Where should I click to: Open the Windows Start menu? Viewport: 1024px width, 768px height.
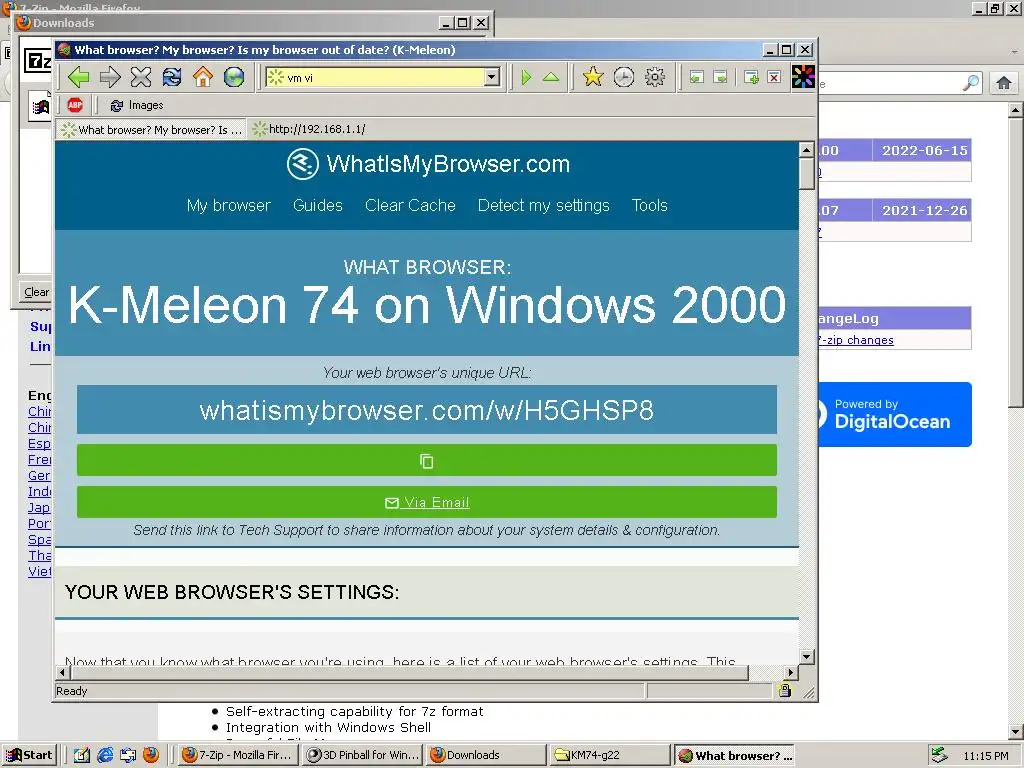(x=30, y=755)
